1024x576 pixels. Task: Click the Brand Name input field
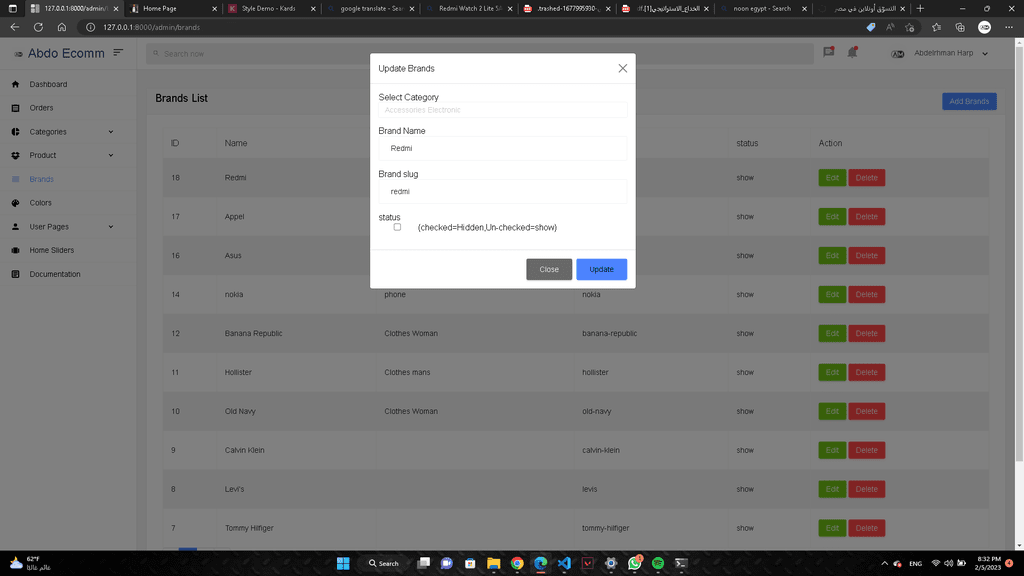tap(503, 148)
